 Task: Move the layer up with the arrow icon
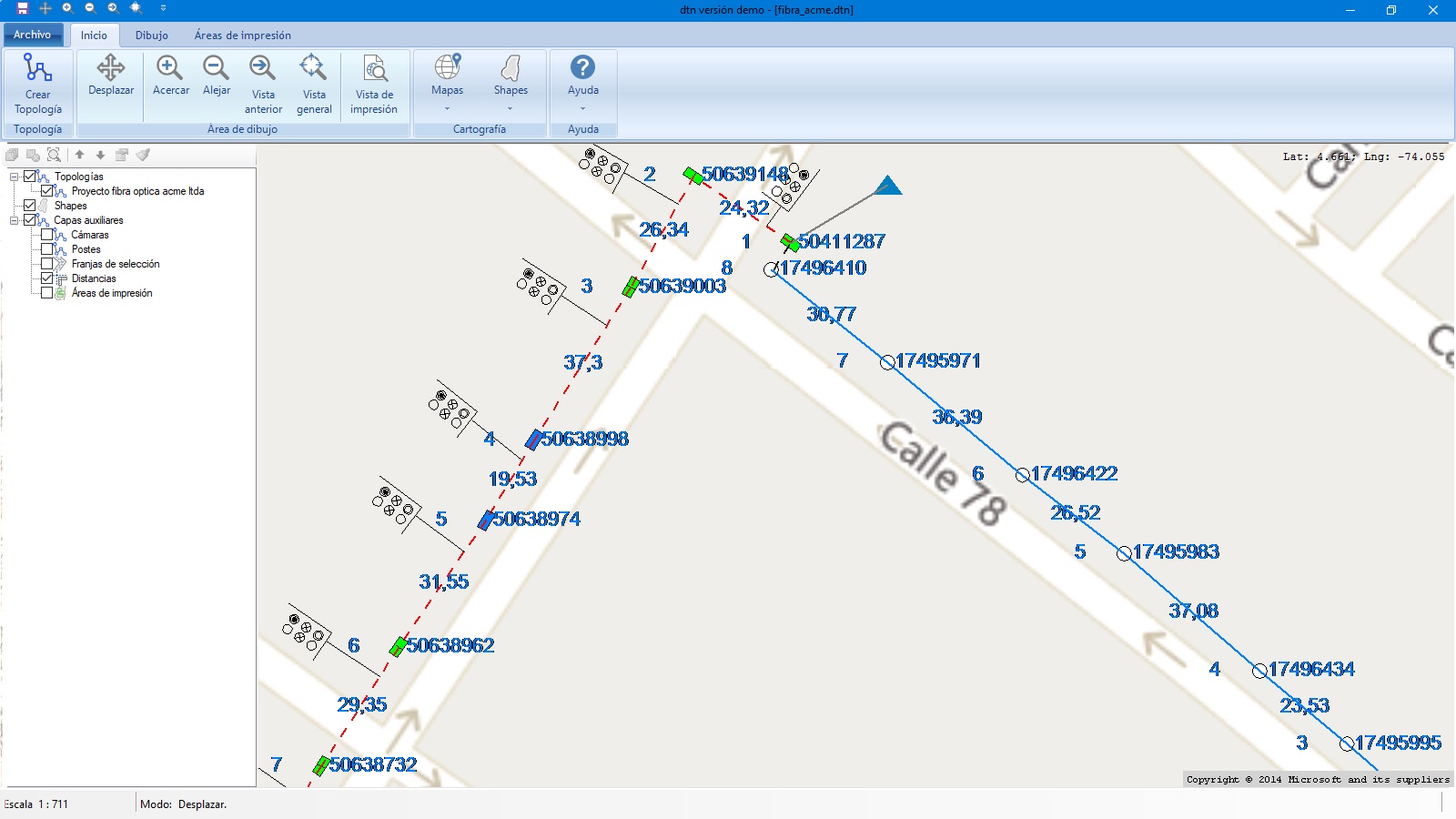[80, 155]
